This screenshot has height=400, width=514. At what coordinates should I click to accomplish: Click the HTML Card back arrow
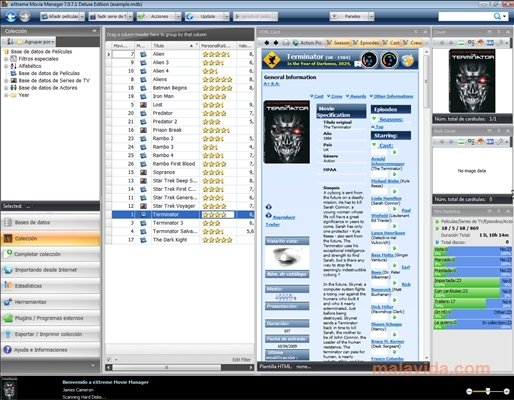coord(267,42)
